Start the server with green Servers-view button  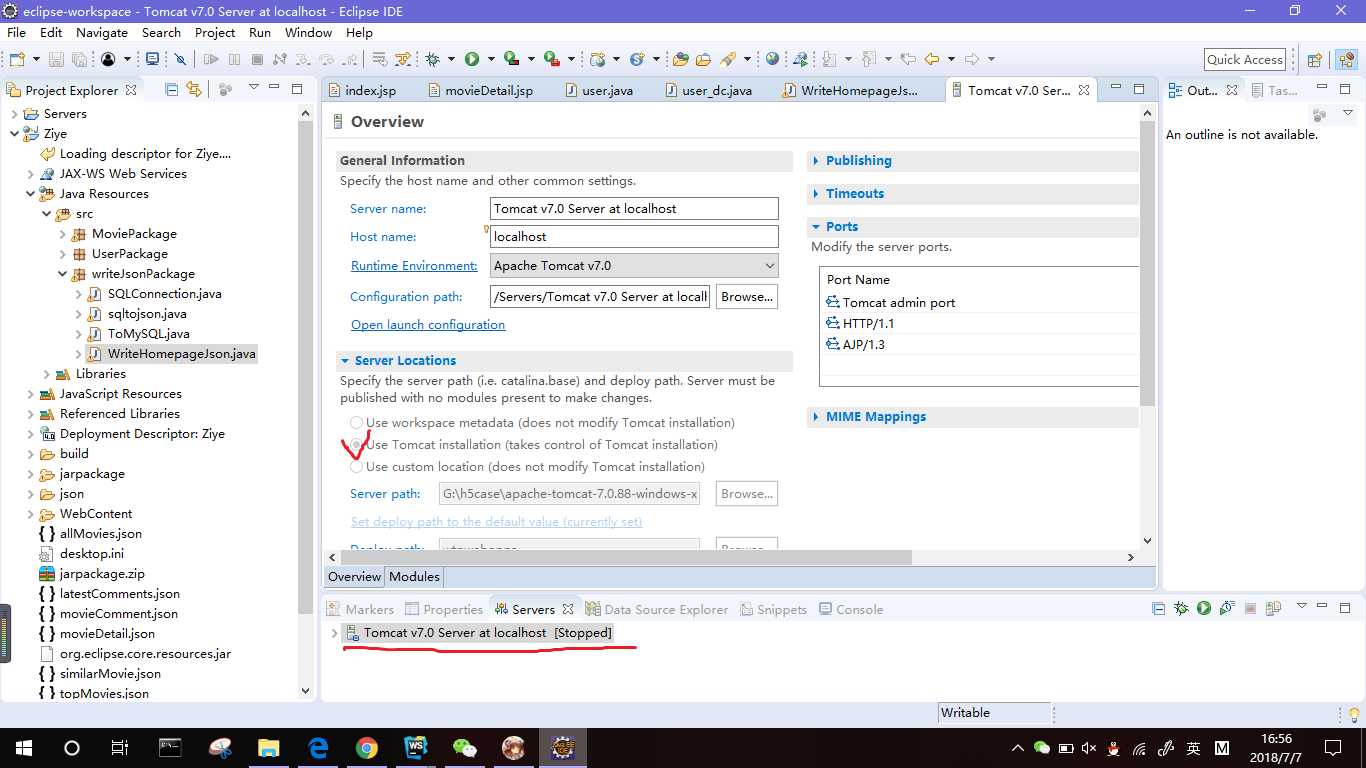[x=1204, y=608]
